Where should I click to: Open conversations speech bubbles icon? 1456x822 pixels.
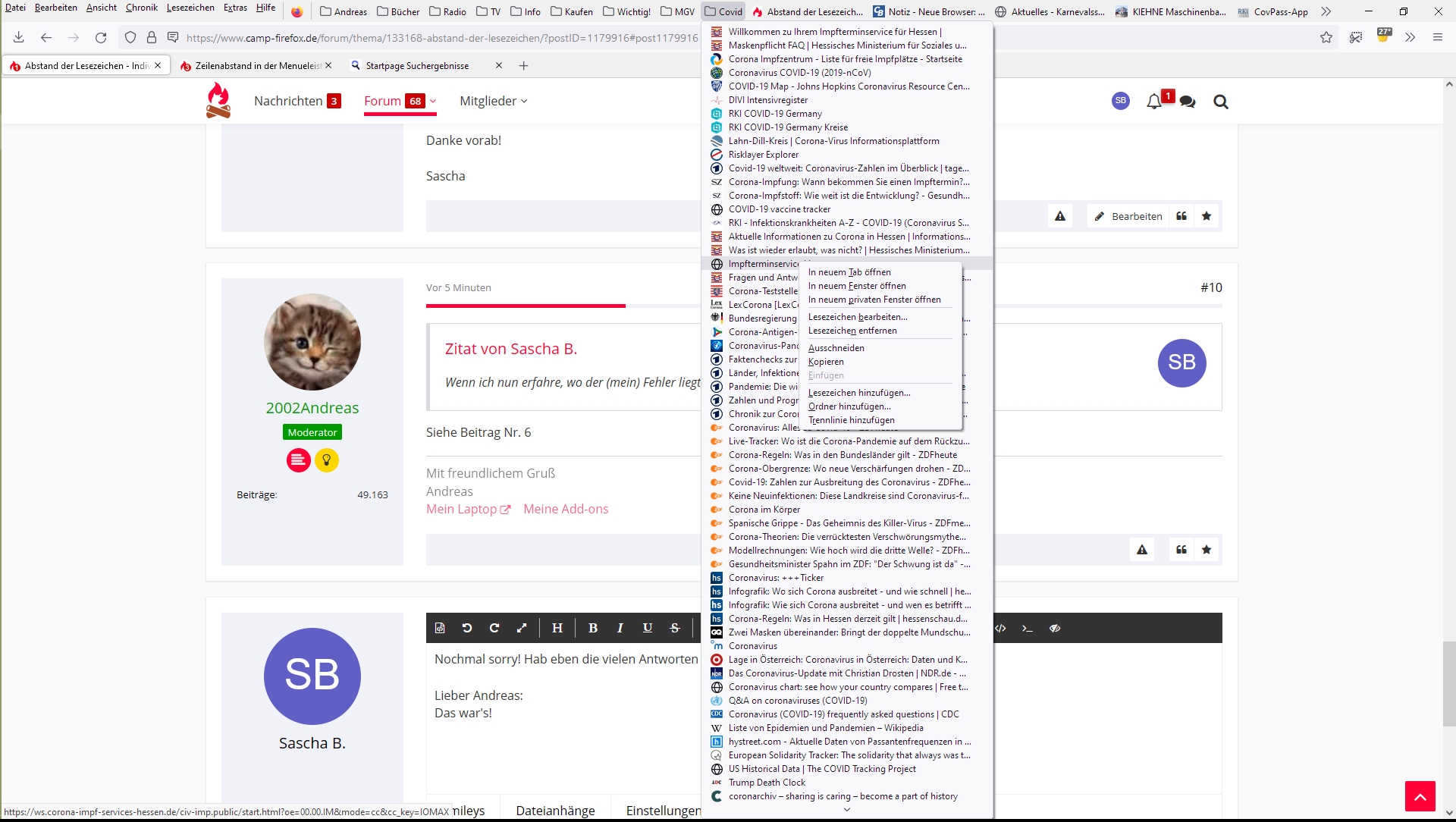pos(1188,102)
